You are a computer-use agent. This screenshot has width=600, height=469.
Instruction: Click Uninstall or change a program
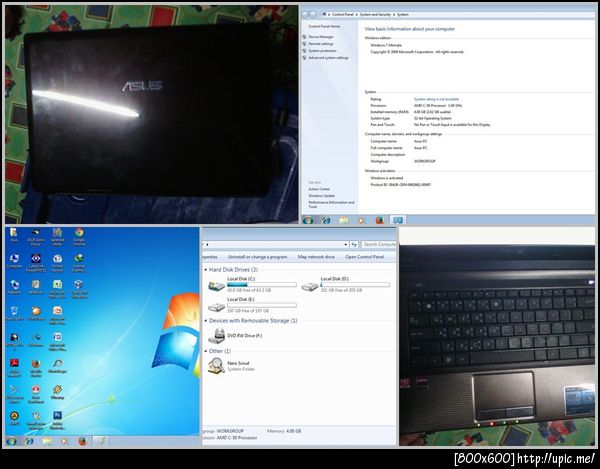coord(257,257)
